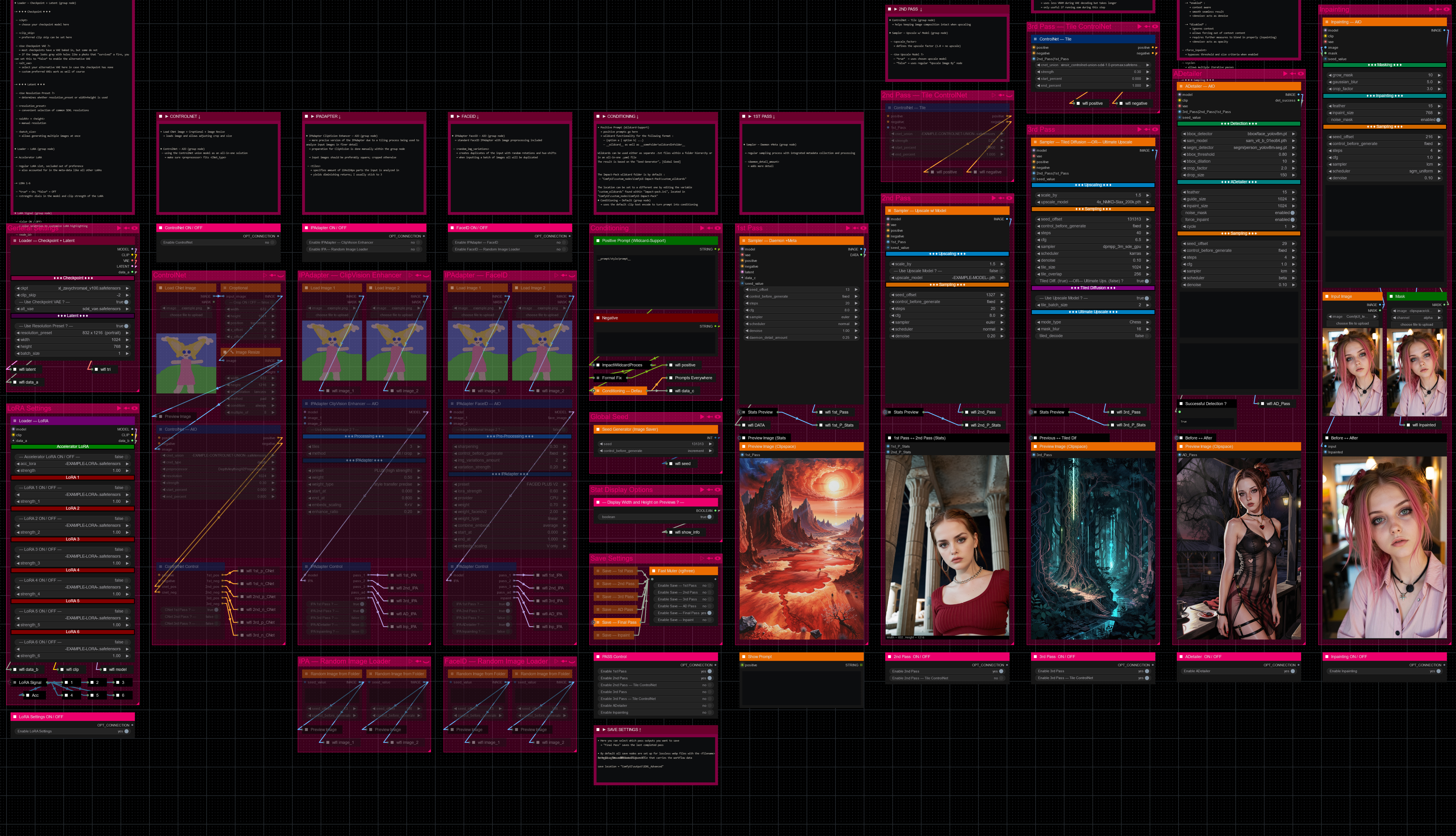Toggle Enable 3rd Pass in PASS Control
1456x836 pixels.
pyautogui.click(x=709, y=692)
